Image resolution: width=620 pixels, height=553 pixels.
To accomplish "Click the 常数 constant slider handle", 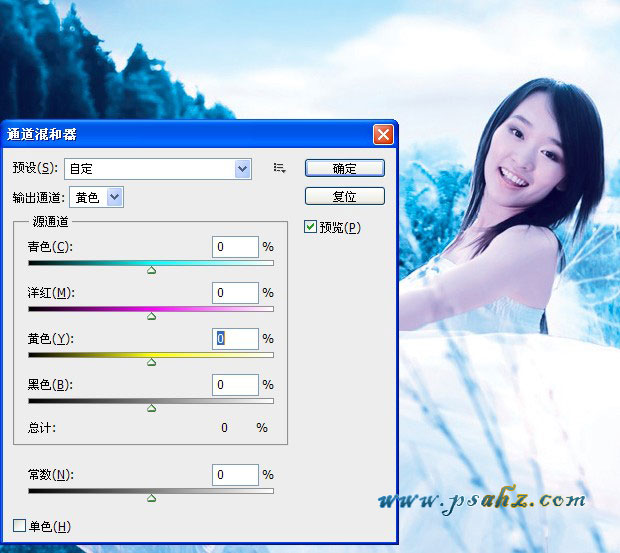I will point(151,497).
